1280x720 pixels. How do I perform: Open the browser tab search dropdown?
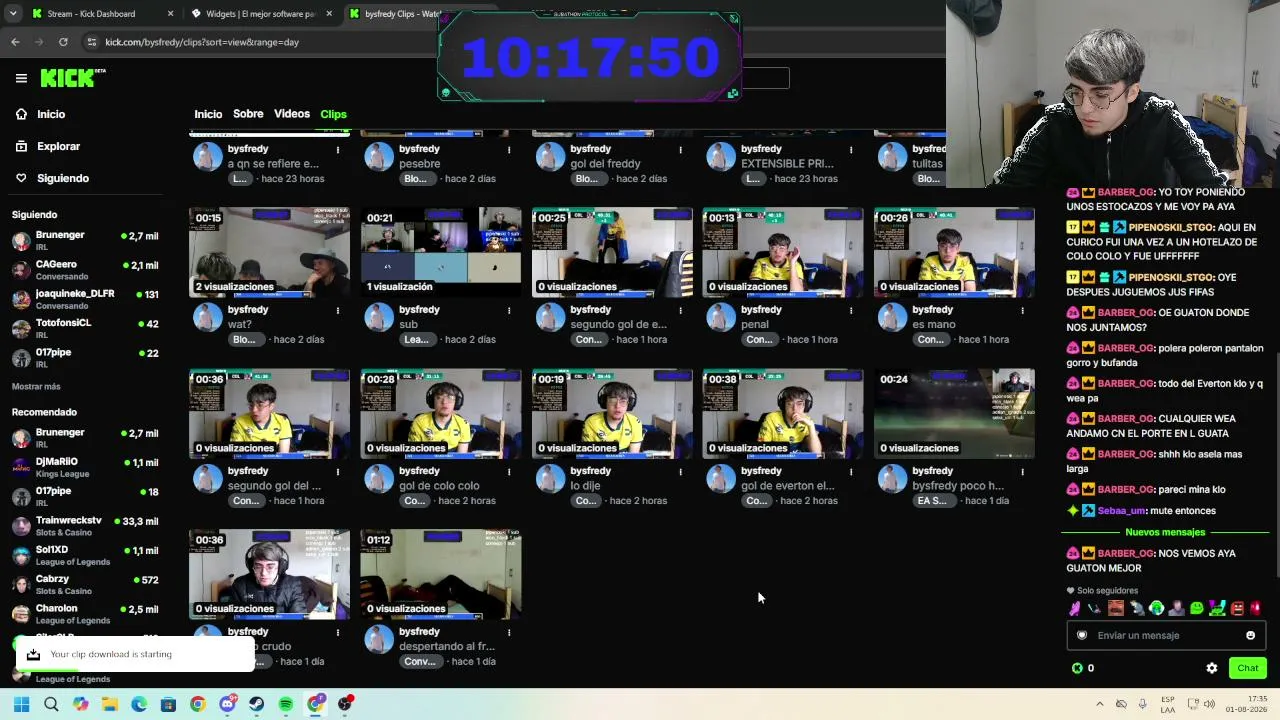[x=13, y=14]
